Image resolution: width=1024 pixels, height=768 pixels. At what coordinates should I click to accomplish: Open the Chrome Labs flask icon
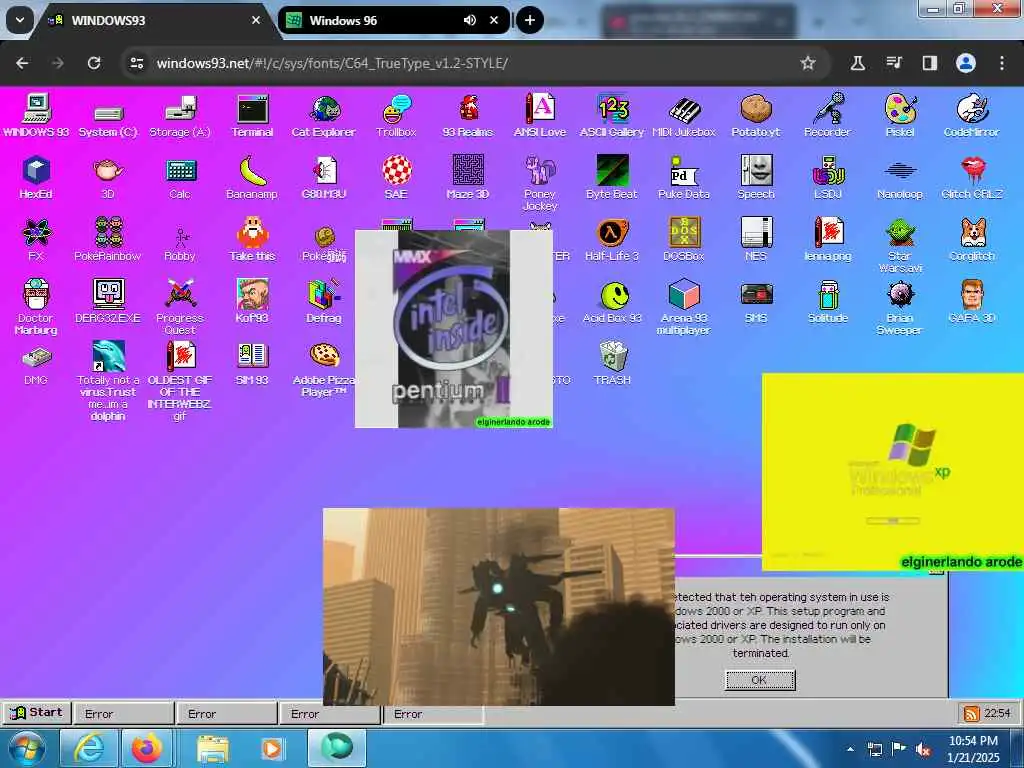point(857,63)
